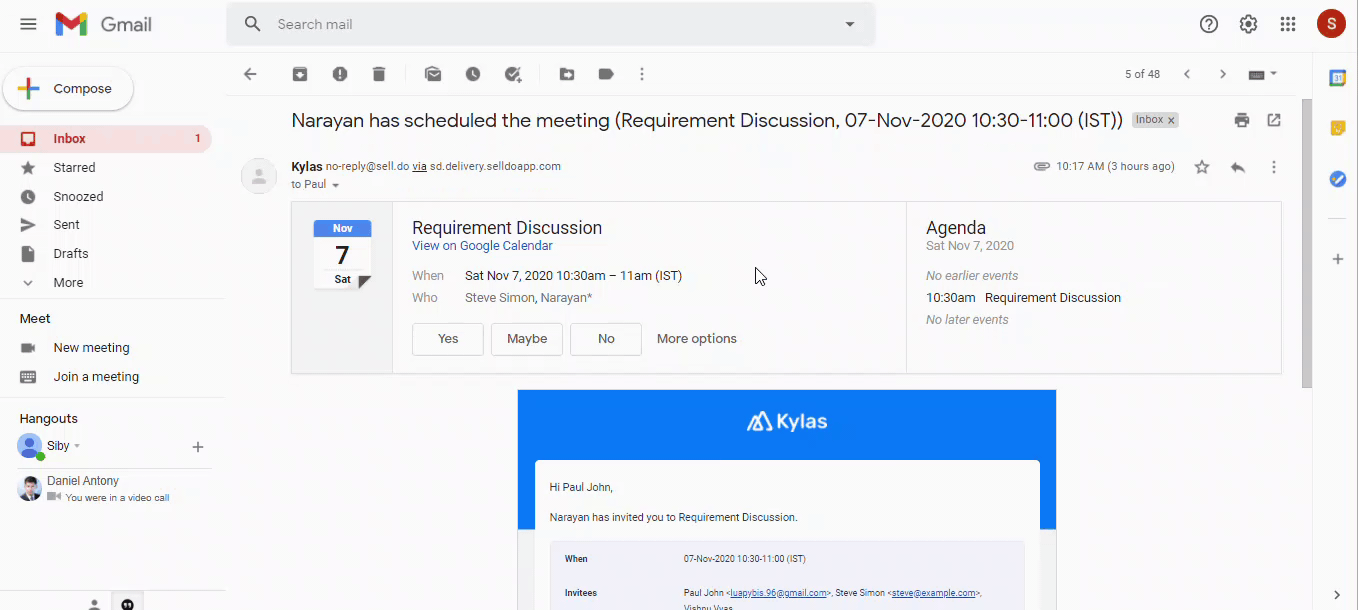
Task: Get add-ons plus icon
Action: pyautogui.click(x=1337, y=259)
